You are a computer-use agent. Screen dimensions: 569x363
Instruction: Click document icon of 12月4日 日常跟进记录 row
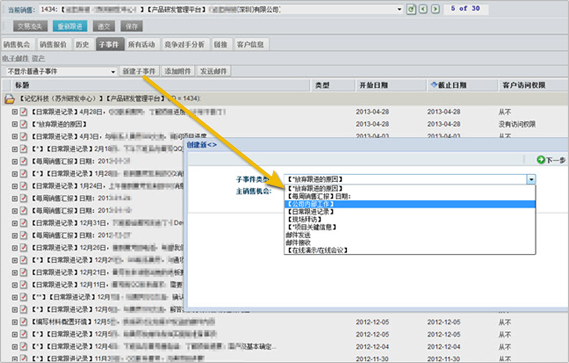point(24,346)
